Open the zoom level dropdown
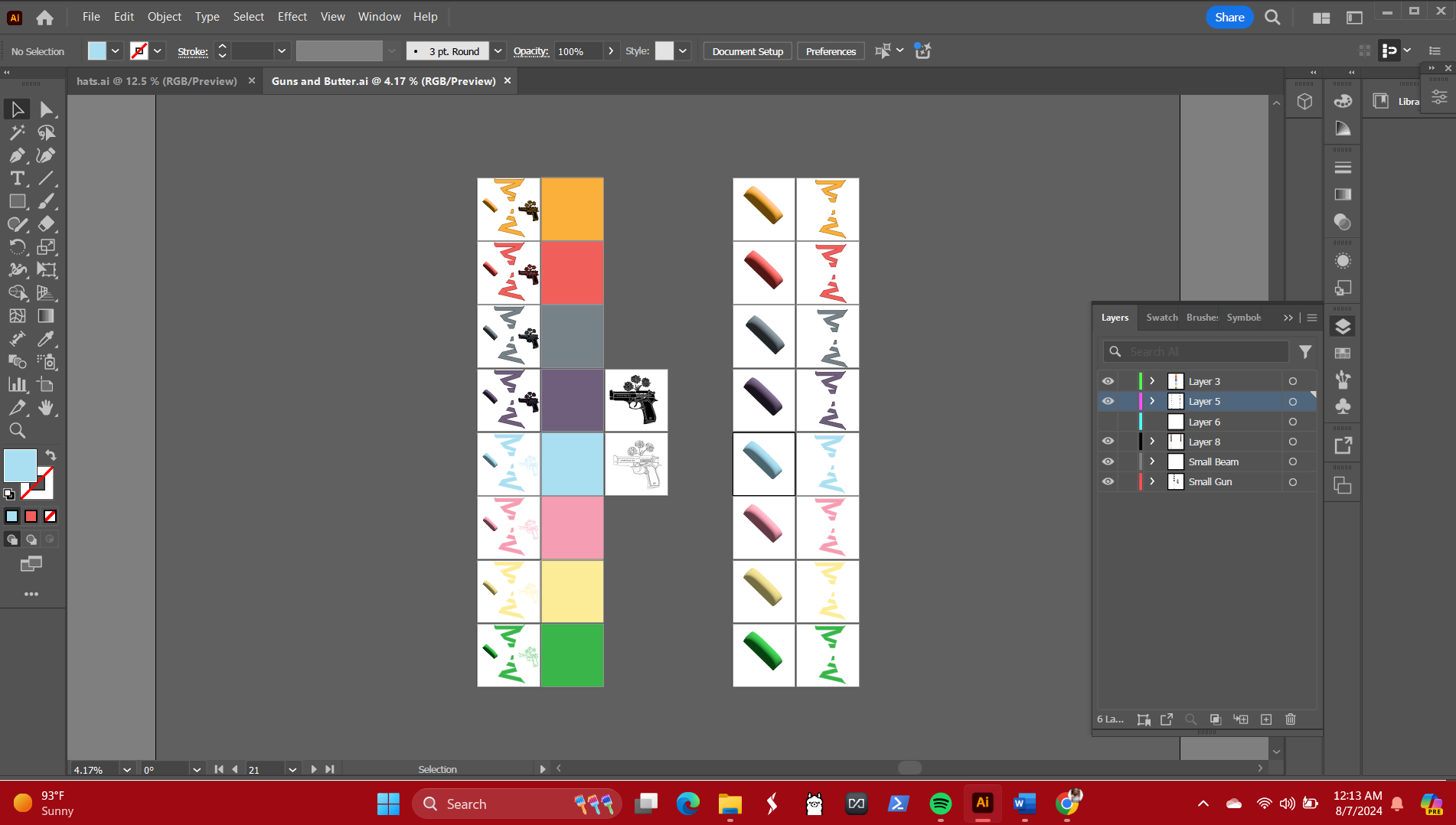 coord(127,770)
